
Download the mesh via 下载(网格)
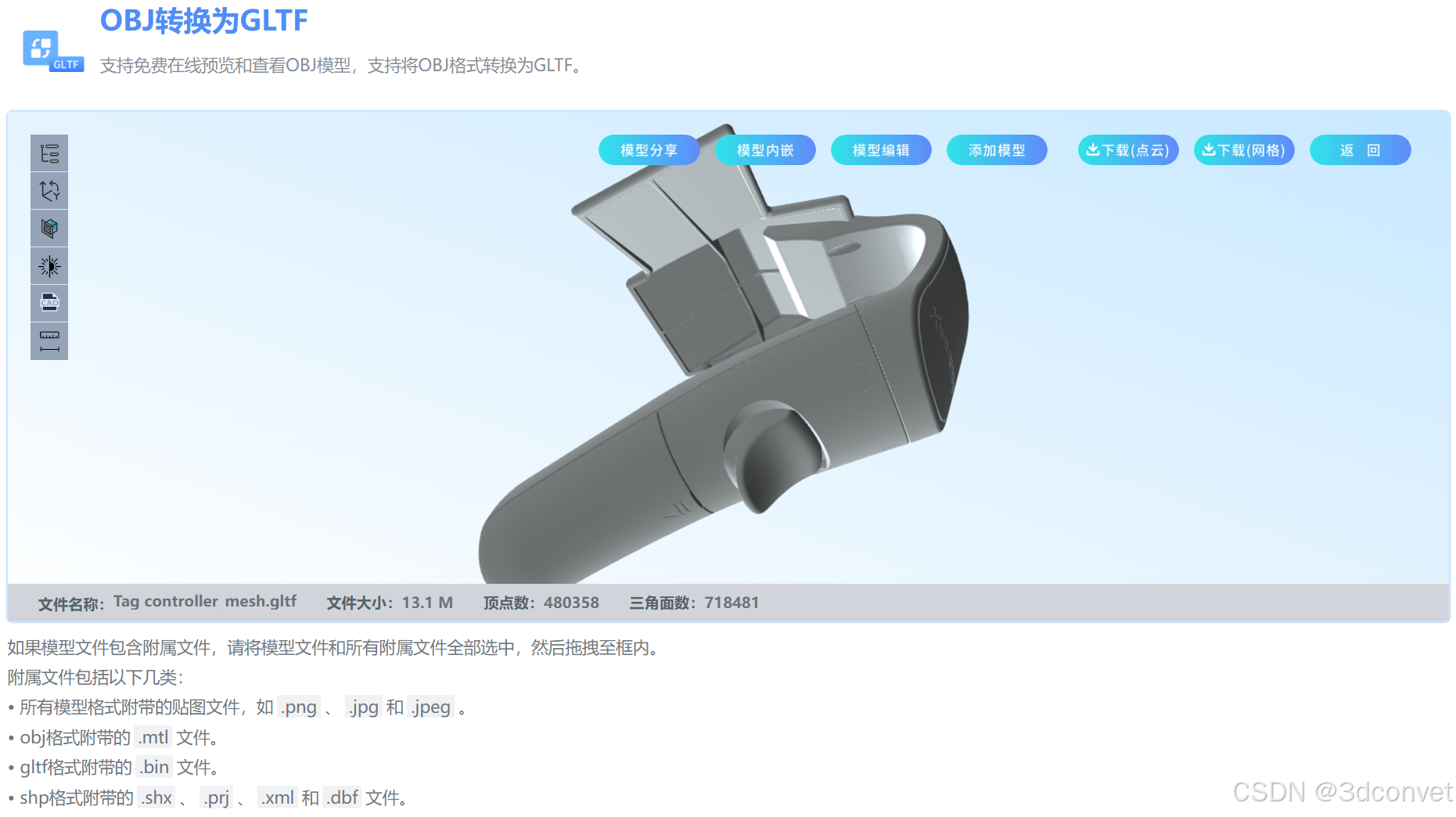[x=1244, y=149]
